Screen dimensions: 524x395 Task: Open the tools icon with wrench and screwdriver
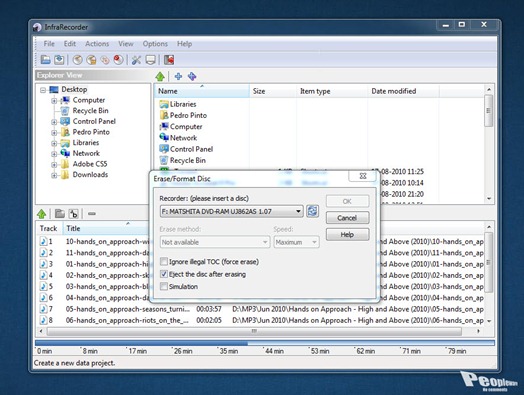136,60
